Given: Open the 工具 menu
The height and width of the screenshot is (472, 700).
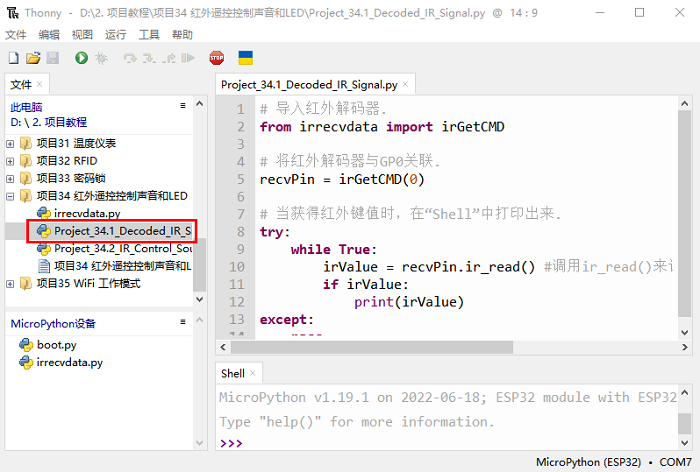Looking at the screenshot, I should 149,34.
